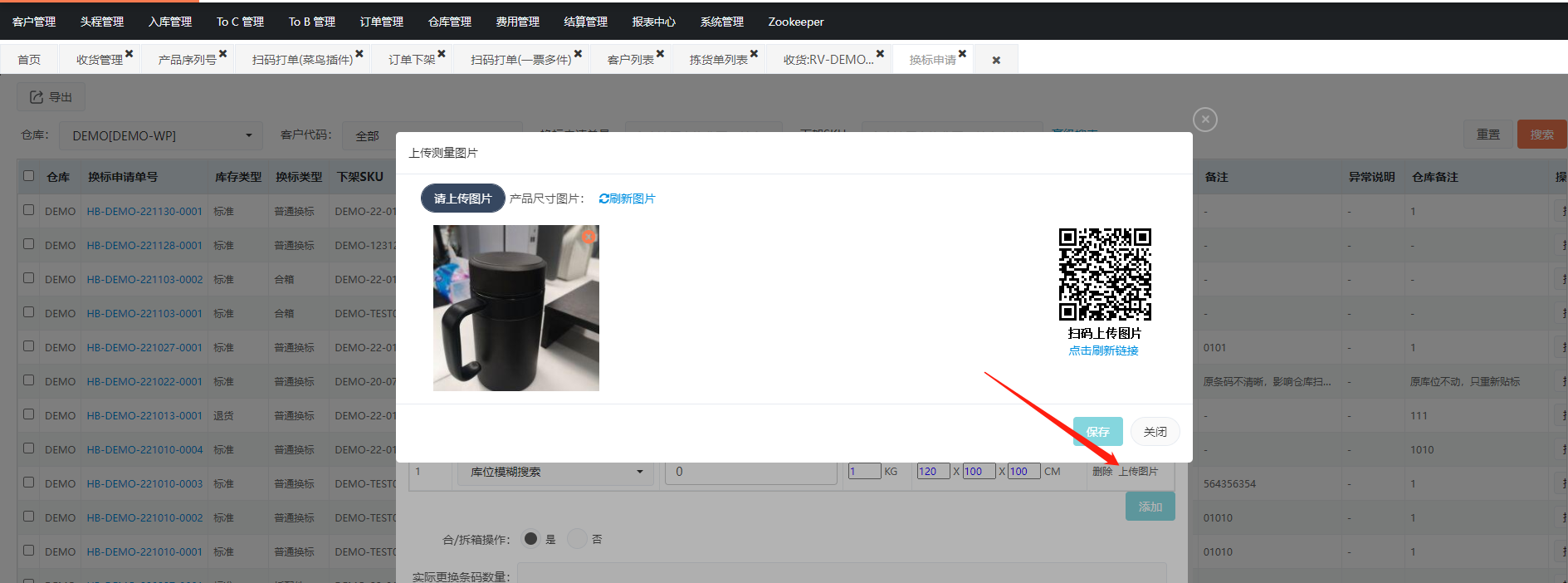The width and height of the screenshot is (1568, 583).
Task: Select 否 for 合/拆箱操作
Action: (x=577, y=539)
